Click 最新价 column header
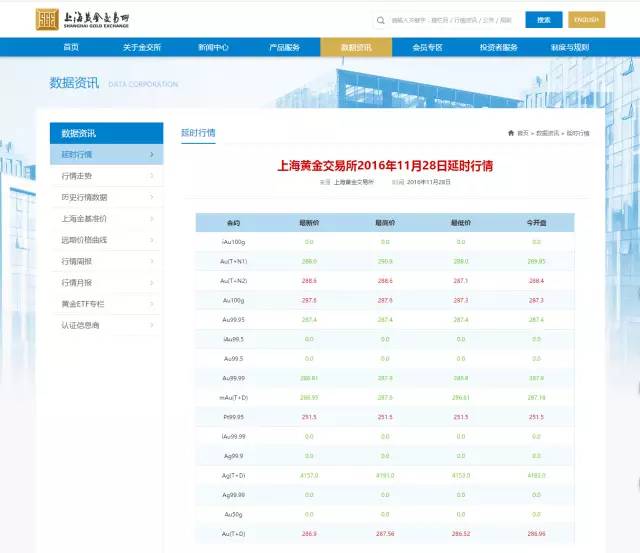640x553 pixels. [309, 223]
